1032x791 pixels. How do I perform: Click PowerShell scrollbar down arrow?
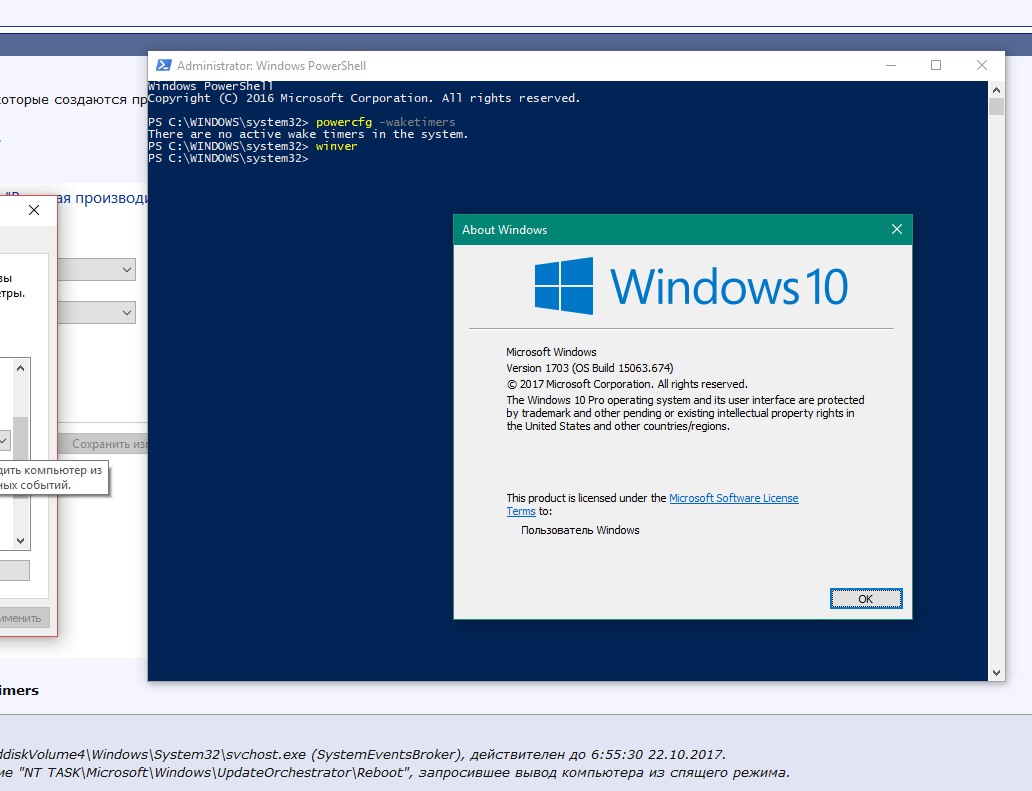point(996,673)
